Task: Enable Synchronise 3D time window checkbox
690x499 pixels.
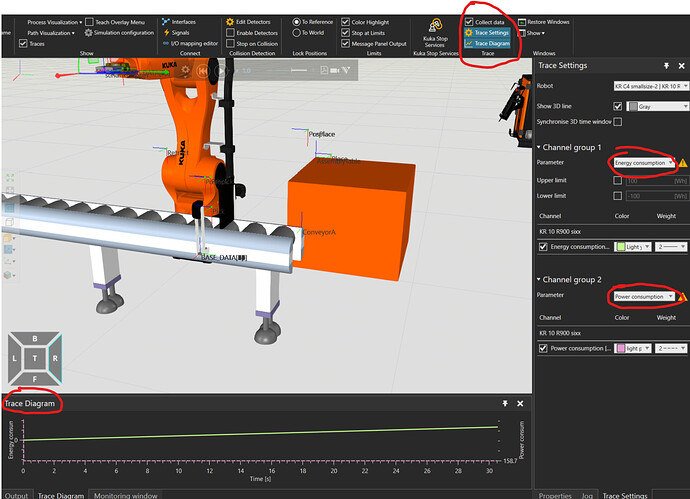Action: 617,122
